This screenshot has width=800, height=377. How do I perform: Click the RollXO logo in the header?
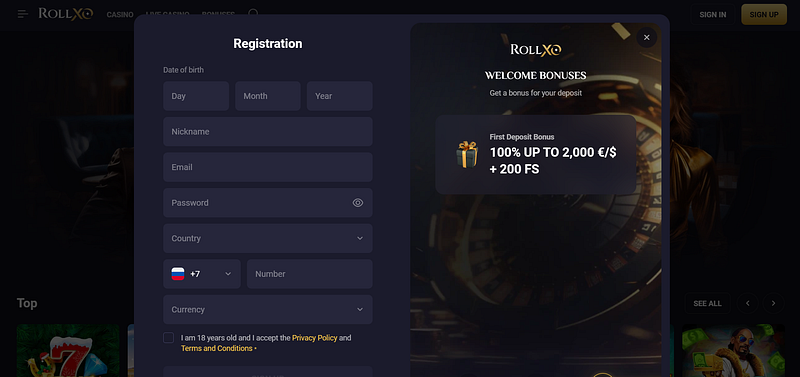66,14
